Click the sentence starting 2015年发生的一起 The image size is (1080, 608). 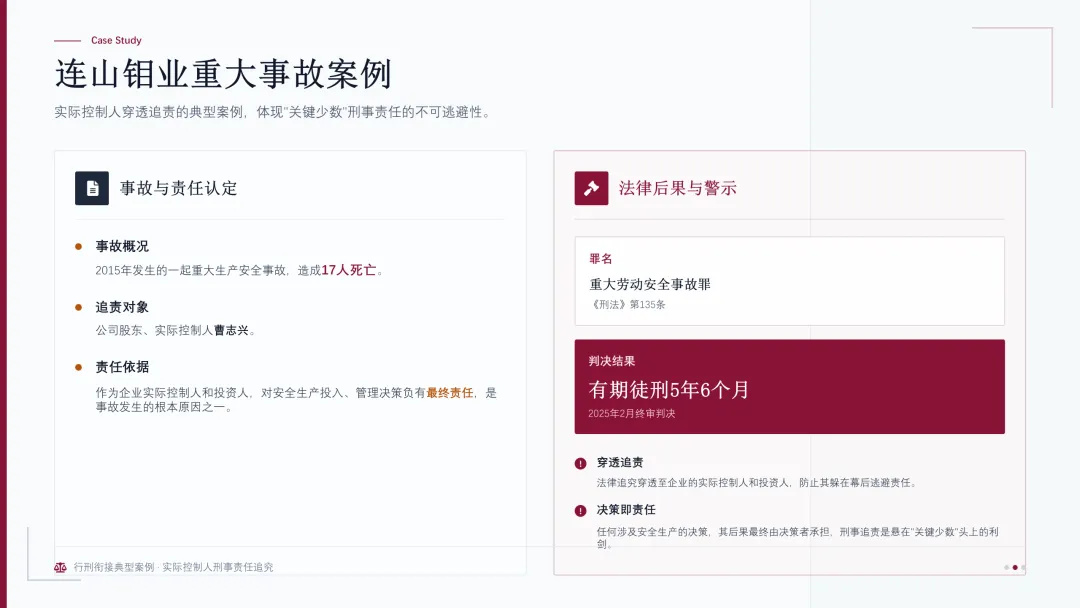pyautogui.click(x=240, y=270)
